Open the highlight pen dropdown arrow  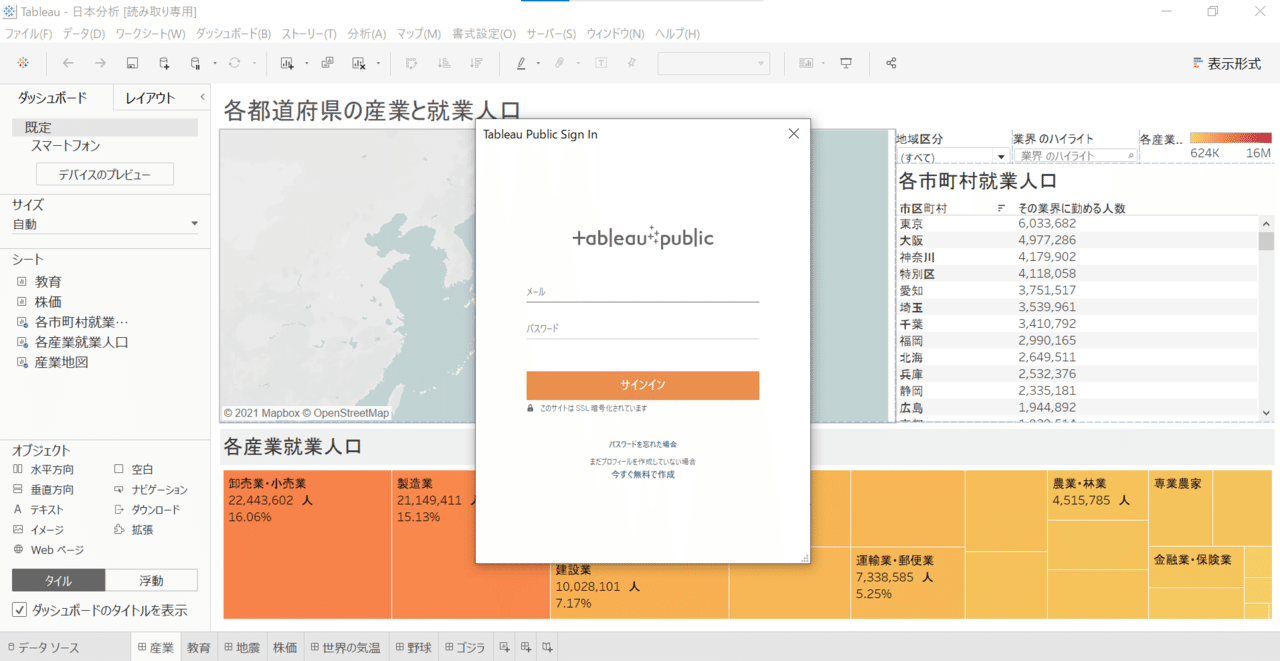pyautogui.click(x=538, y=63)
